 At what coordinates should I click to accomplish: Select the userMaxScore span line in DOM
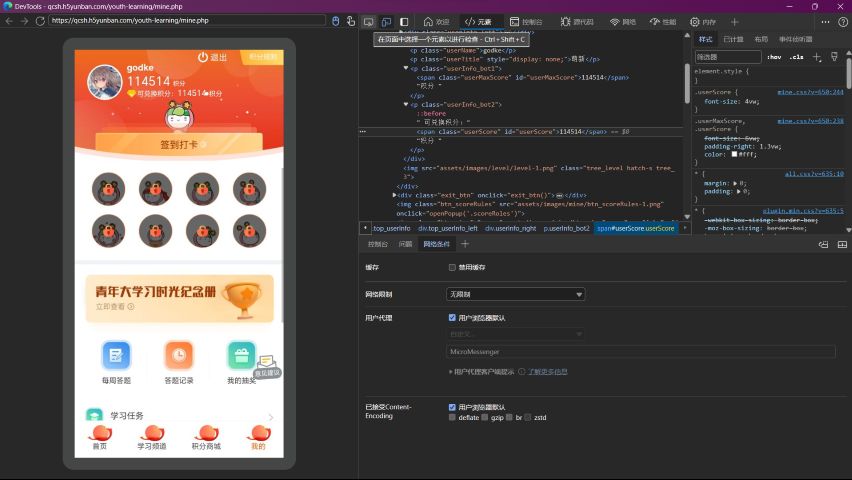(x=522, y=78)
